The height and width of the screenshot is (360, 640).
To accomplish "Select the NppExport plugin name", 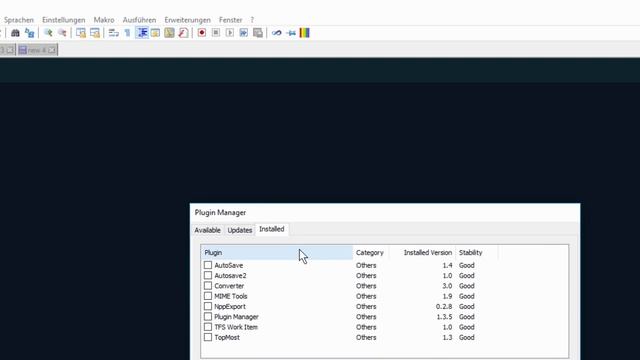I will [230, 307].
